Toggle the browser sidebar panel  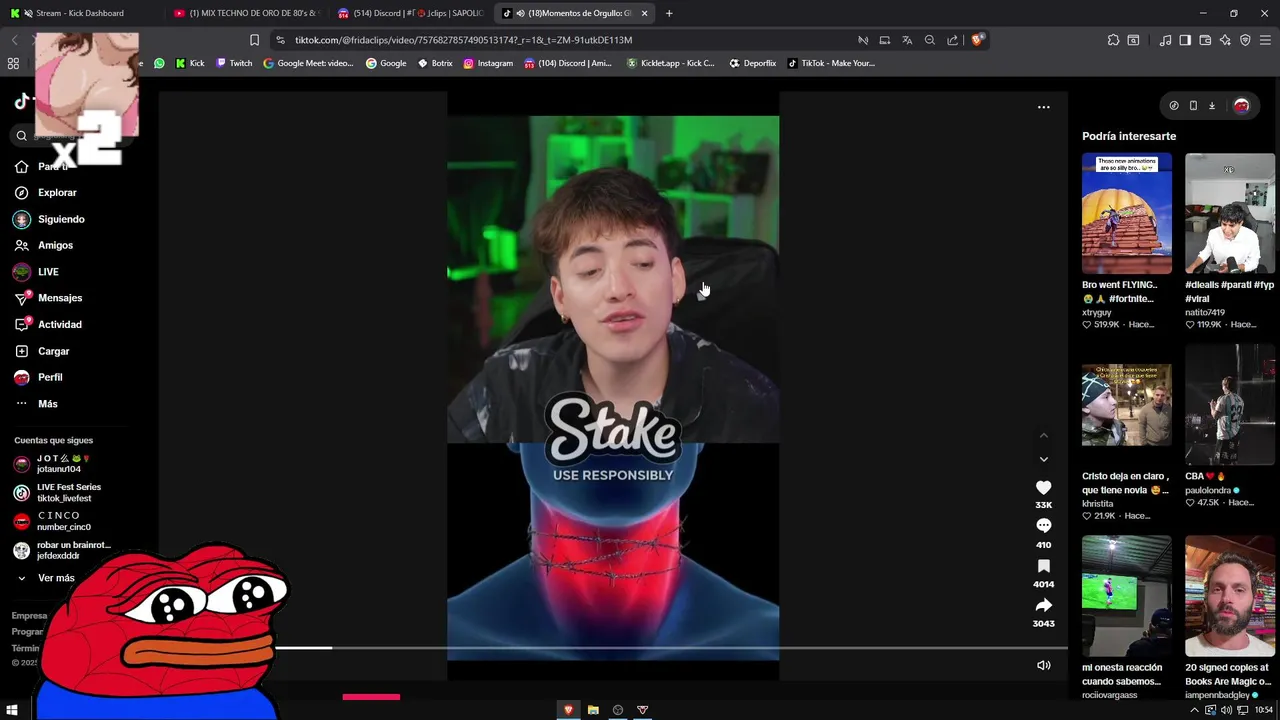tap(1185, 40)
